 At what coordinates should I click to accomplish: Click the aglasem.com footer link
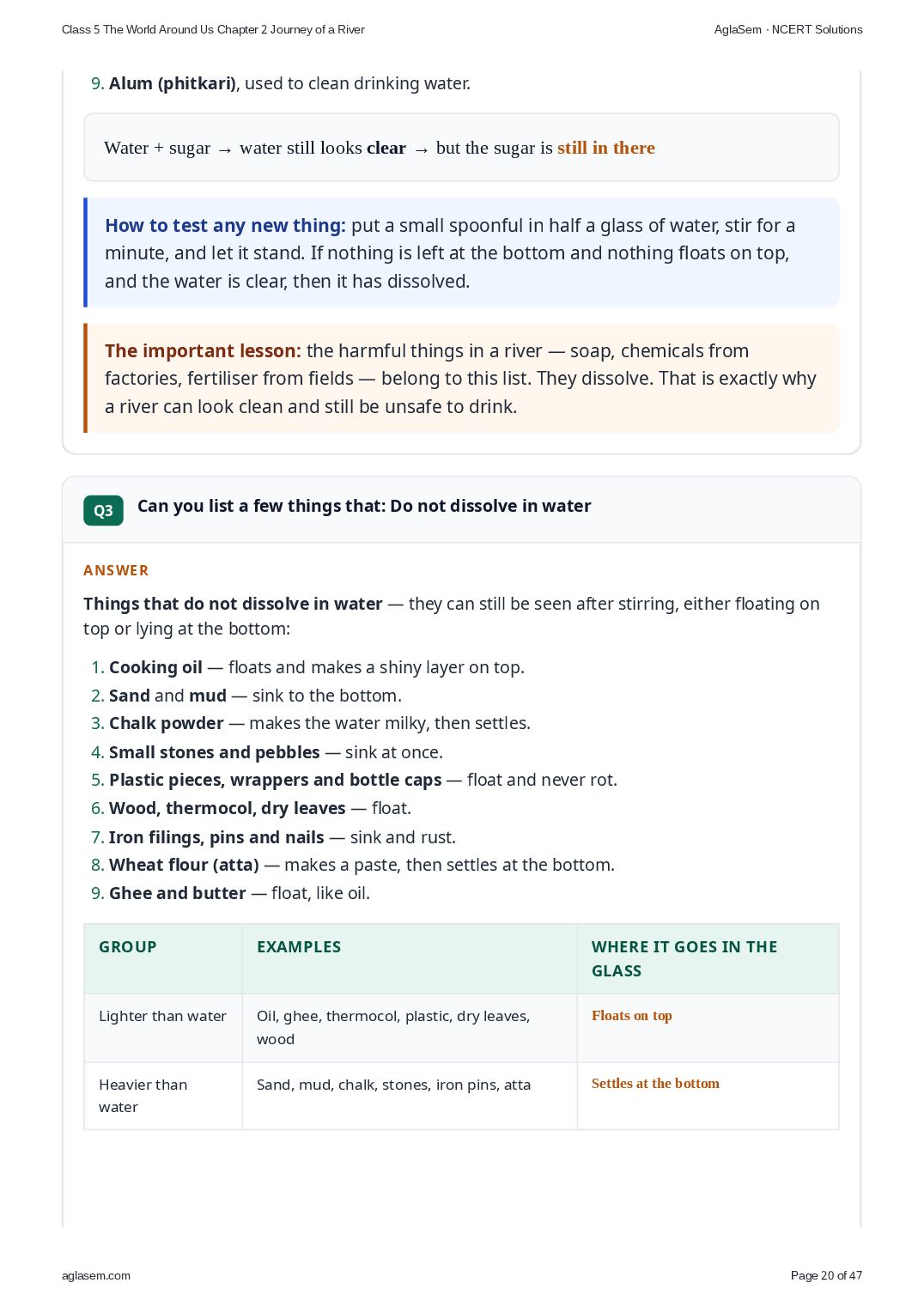click(x=96, y=1275)
